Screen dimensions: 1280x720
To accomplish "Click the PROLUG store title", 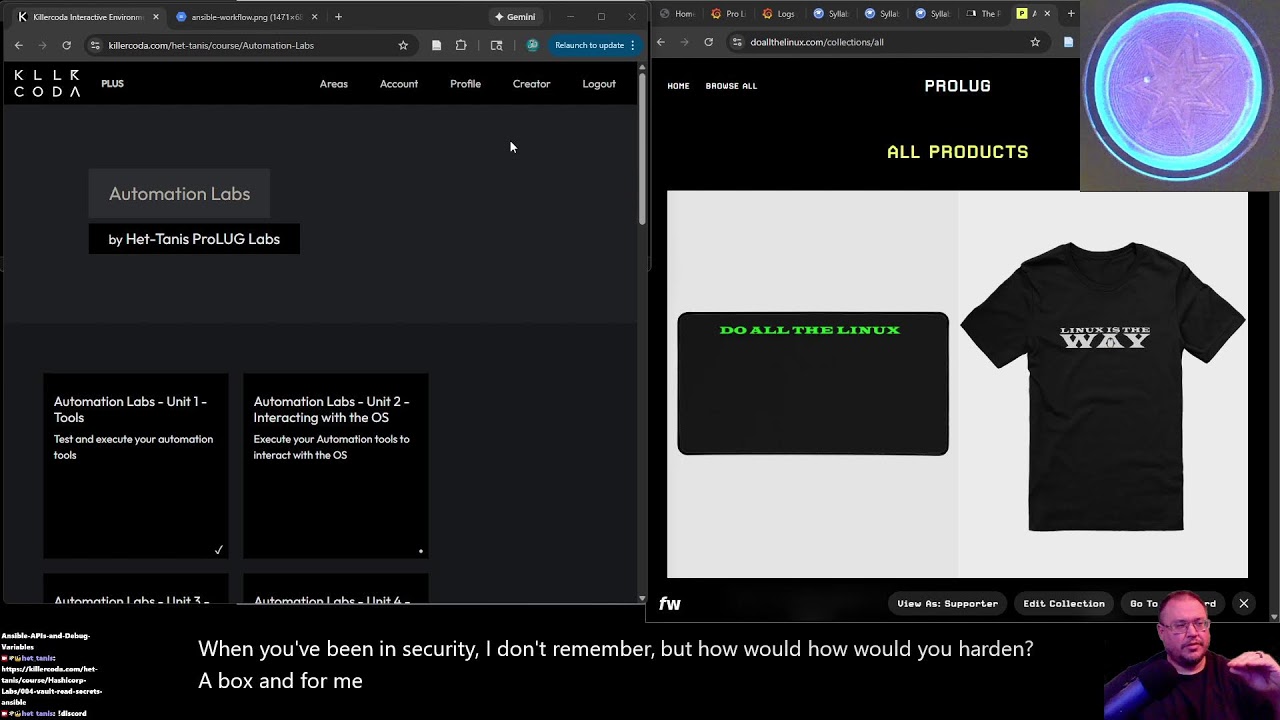I will point(957,86).
